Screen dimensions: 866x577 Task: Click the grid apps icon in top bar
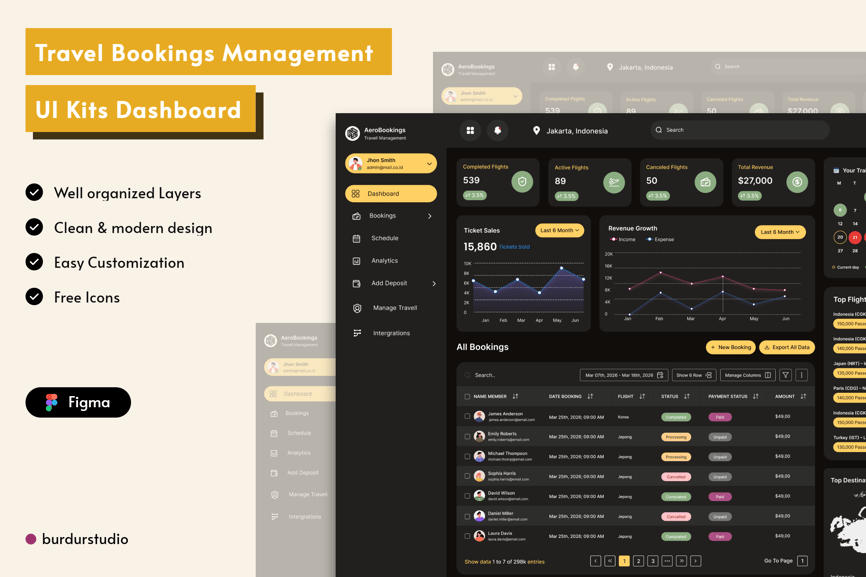pyautogui.click(x=470, y=130)
